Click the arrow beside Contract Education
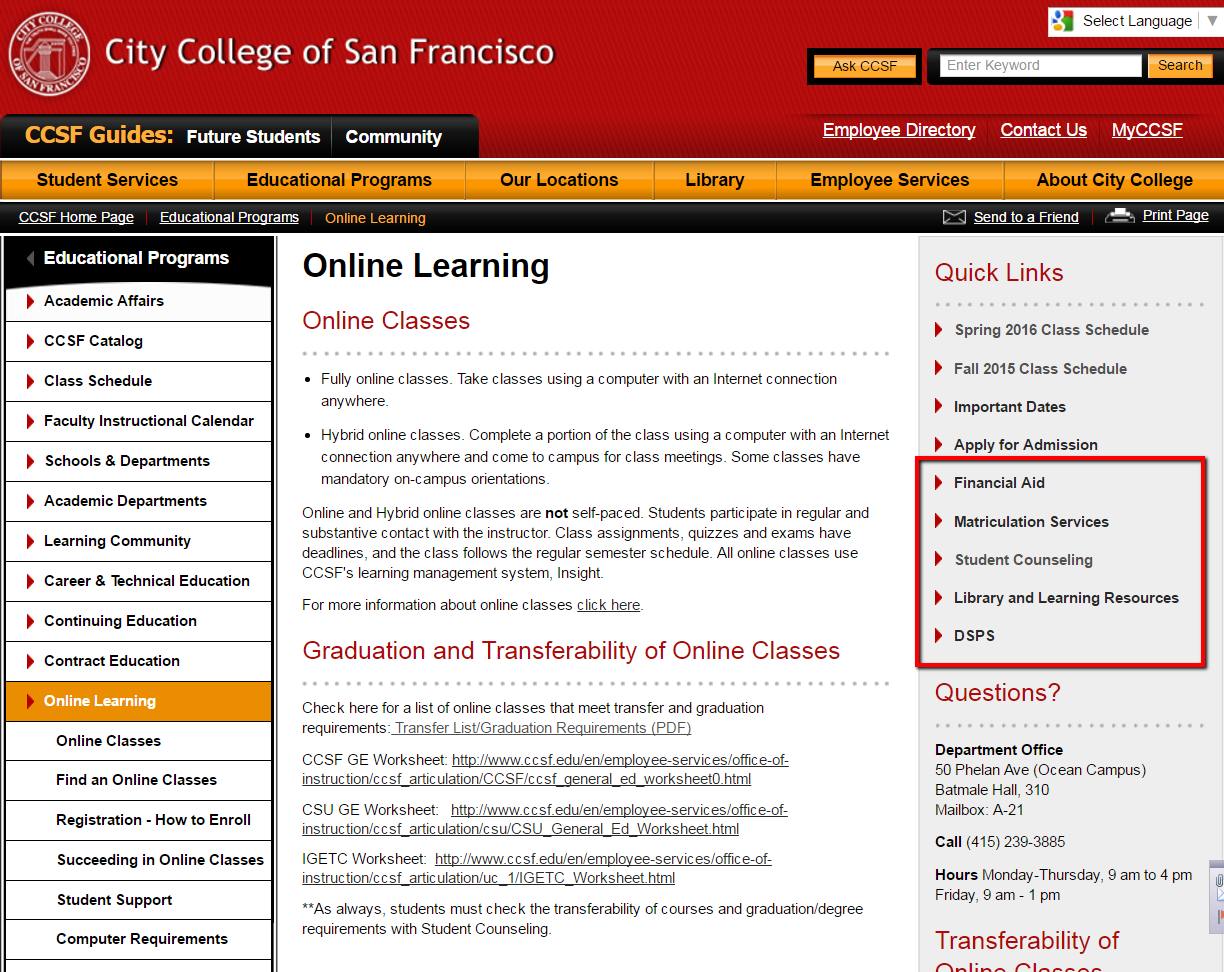 point(31,661)
